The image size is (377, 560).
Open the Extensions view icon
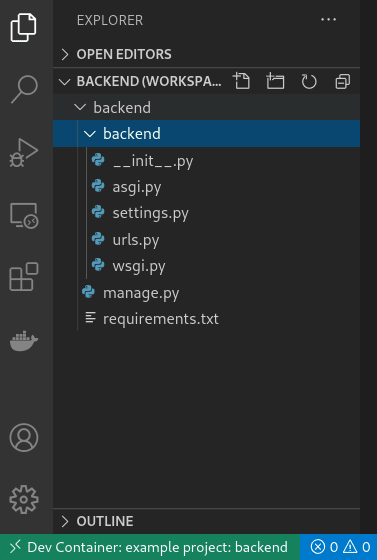pos(24,276)
